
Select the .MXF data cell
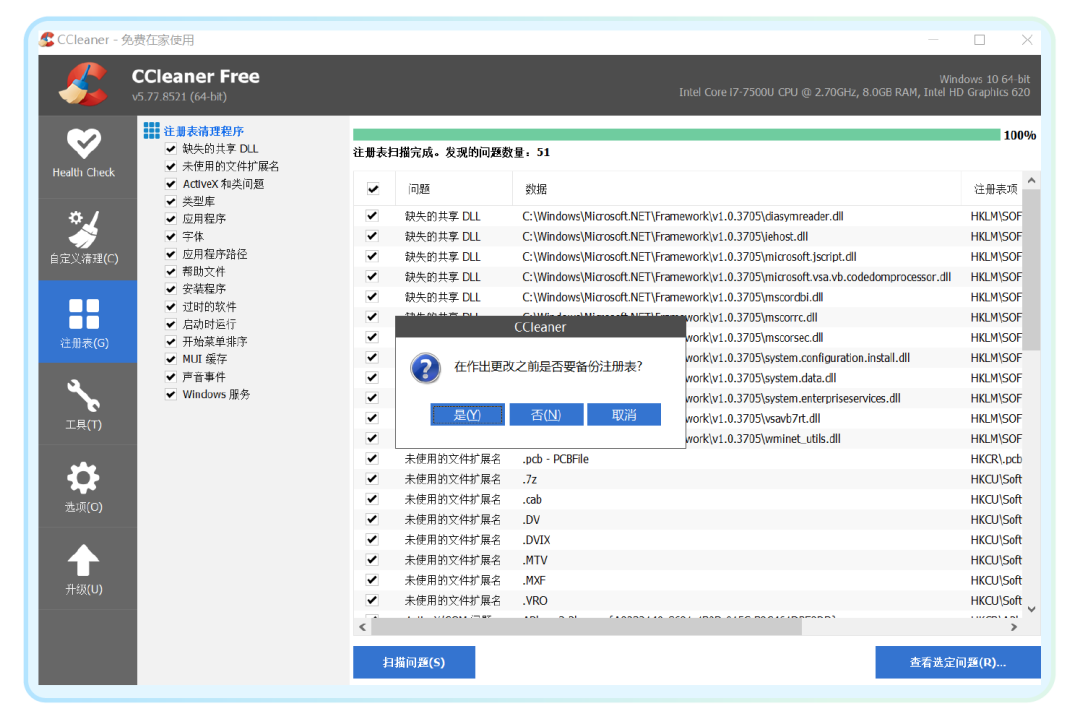coord(534,580)
